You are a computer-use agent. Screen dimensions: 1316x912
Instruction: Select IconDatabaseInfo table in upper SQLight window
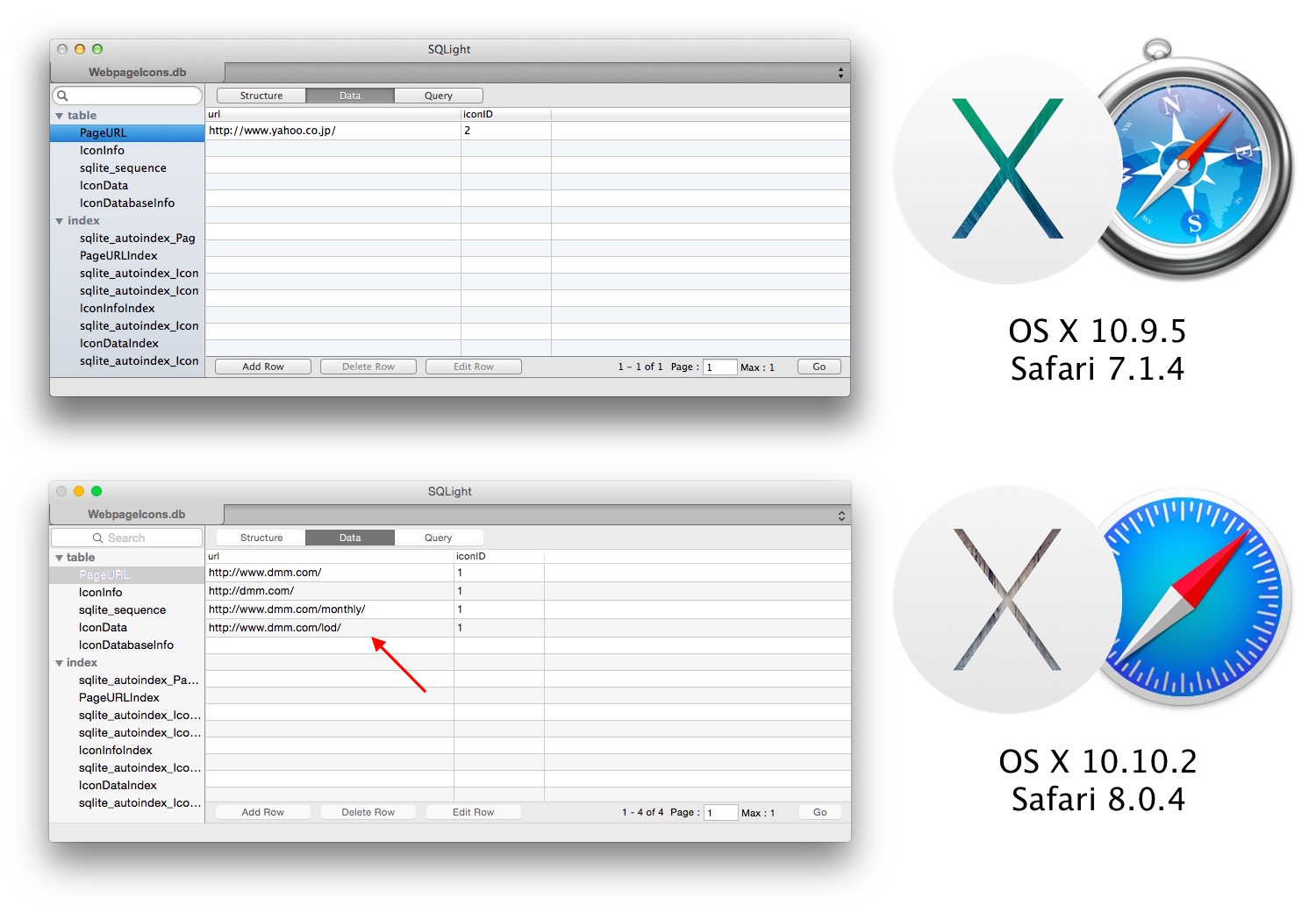click(x=127, y=203)
